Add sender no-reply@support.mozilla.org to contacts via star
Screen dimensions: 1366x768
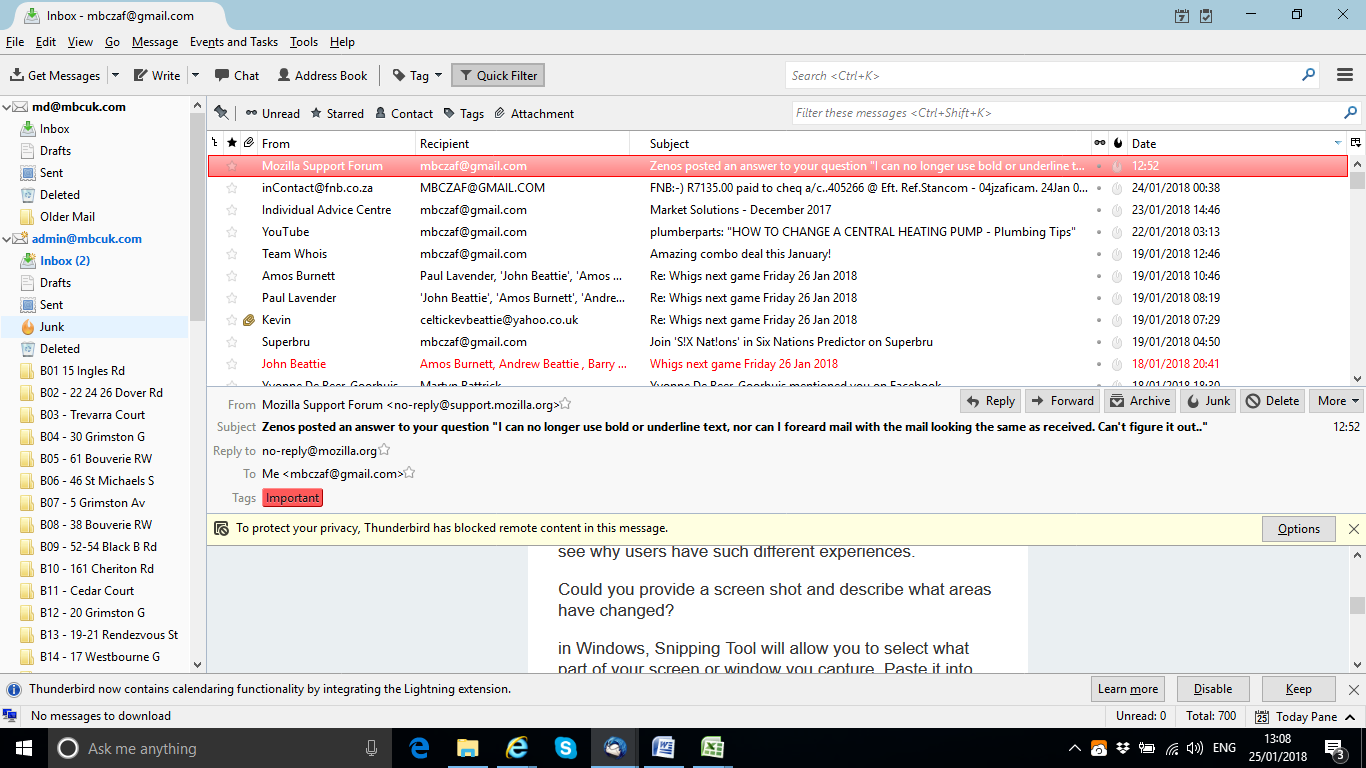pyautogui.click(x=565, y=404)
